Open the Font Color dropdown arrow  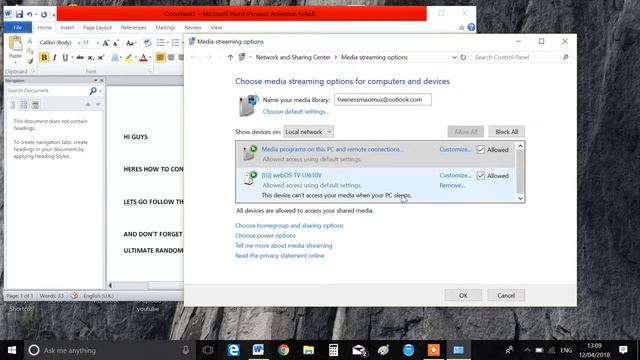[x=150, y=58]
